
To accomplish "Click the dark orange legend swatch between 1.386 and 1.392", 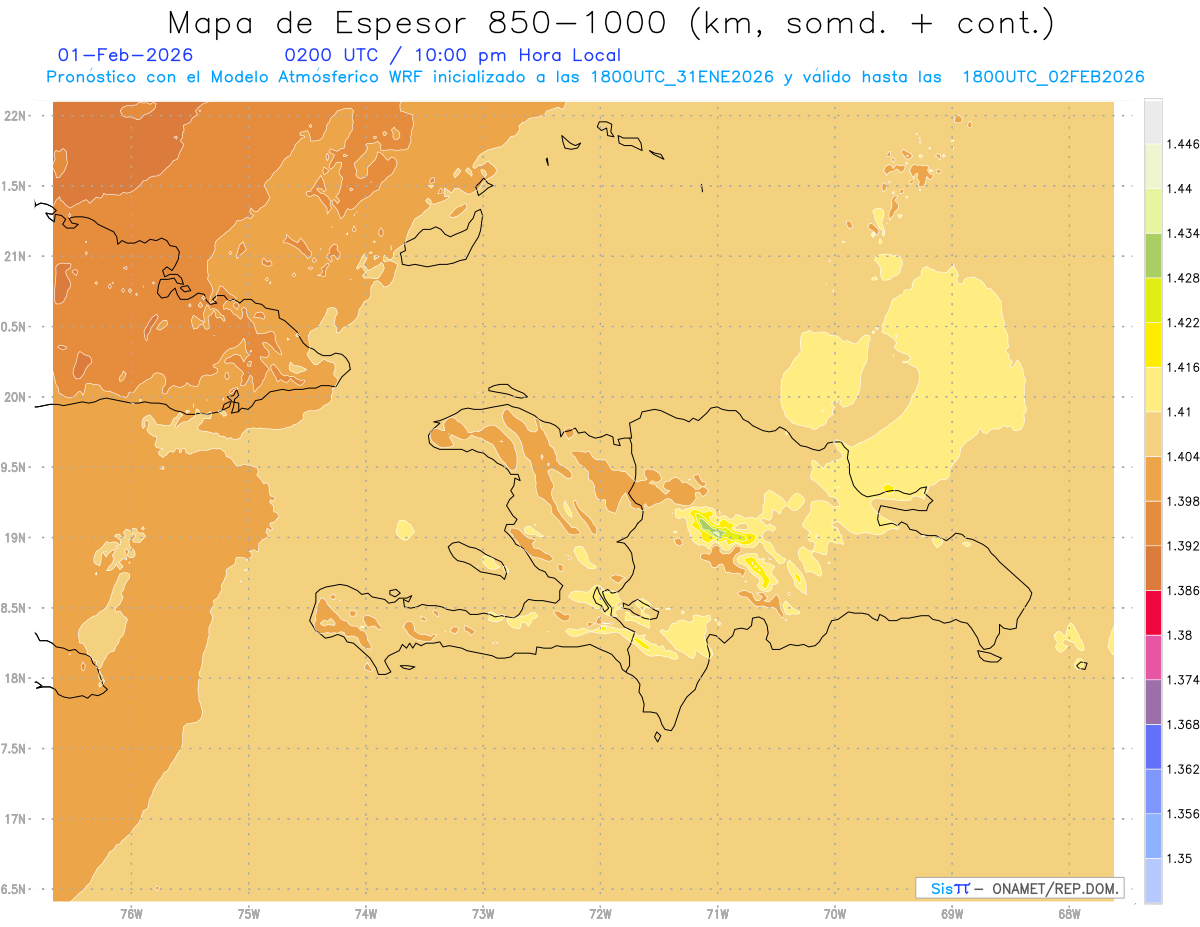I will coord(1153,568).
